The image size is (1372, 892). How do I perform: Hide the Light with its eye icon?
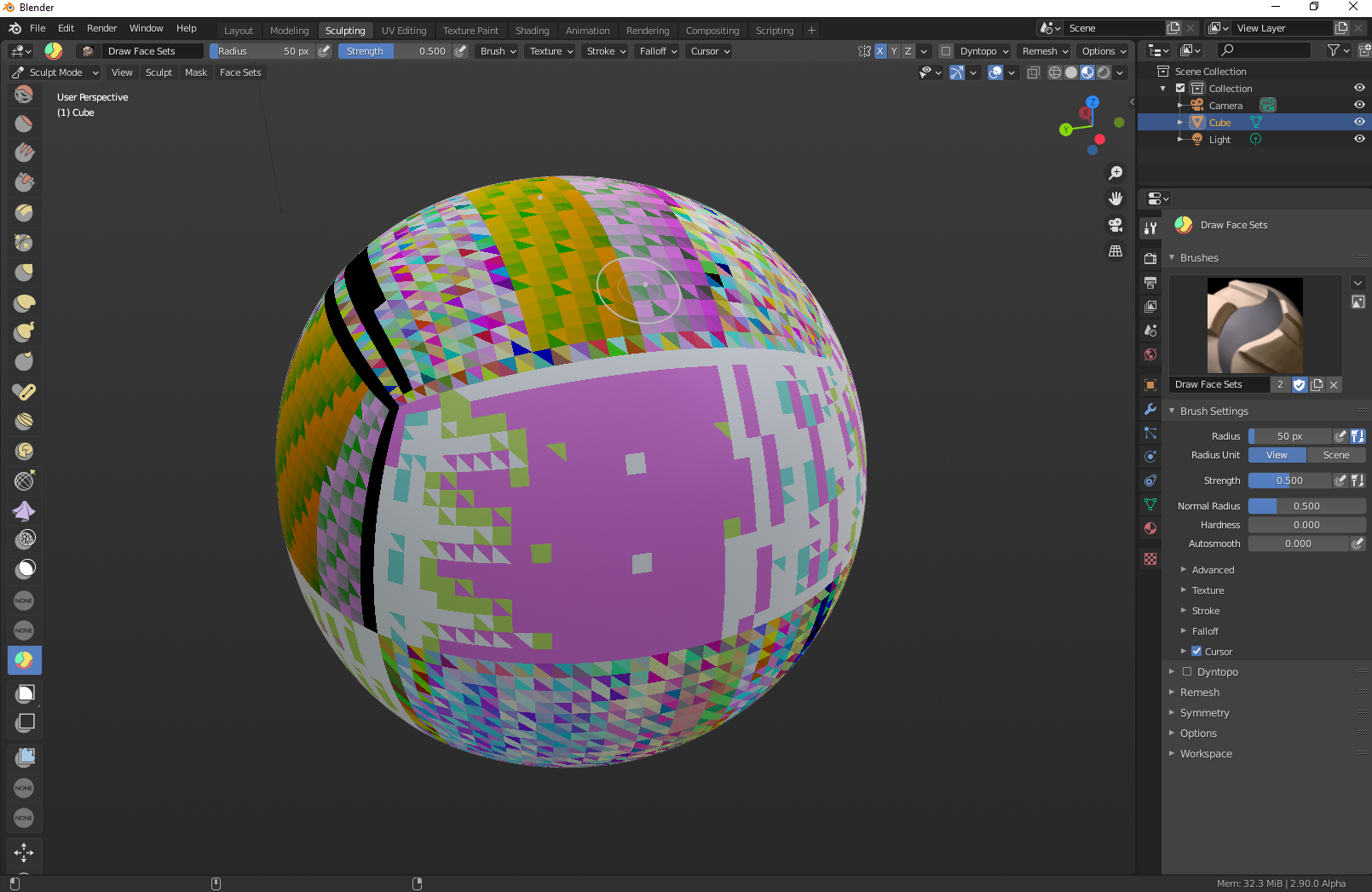[x=1359, y=139]
